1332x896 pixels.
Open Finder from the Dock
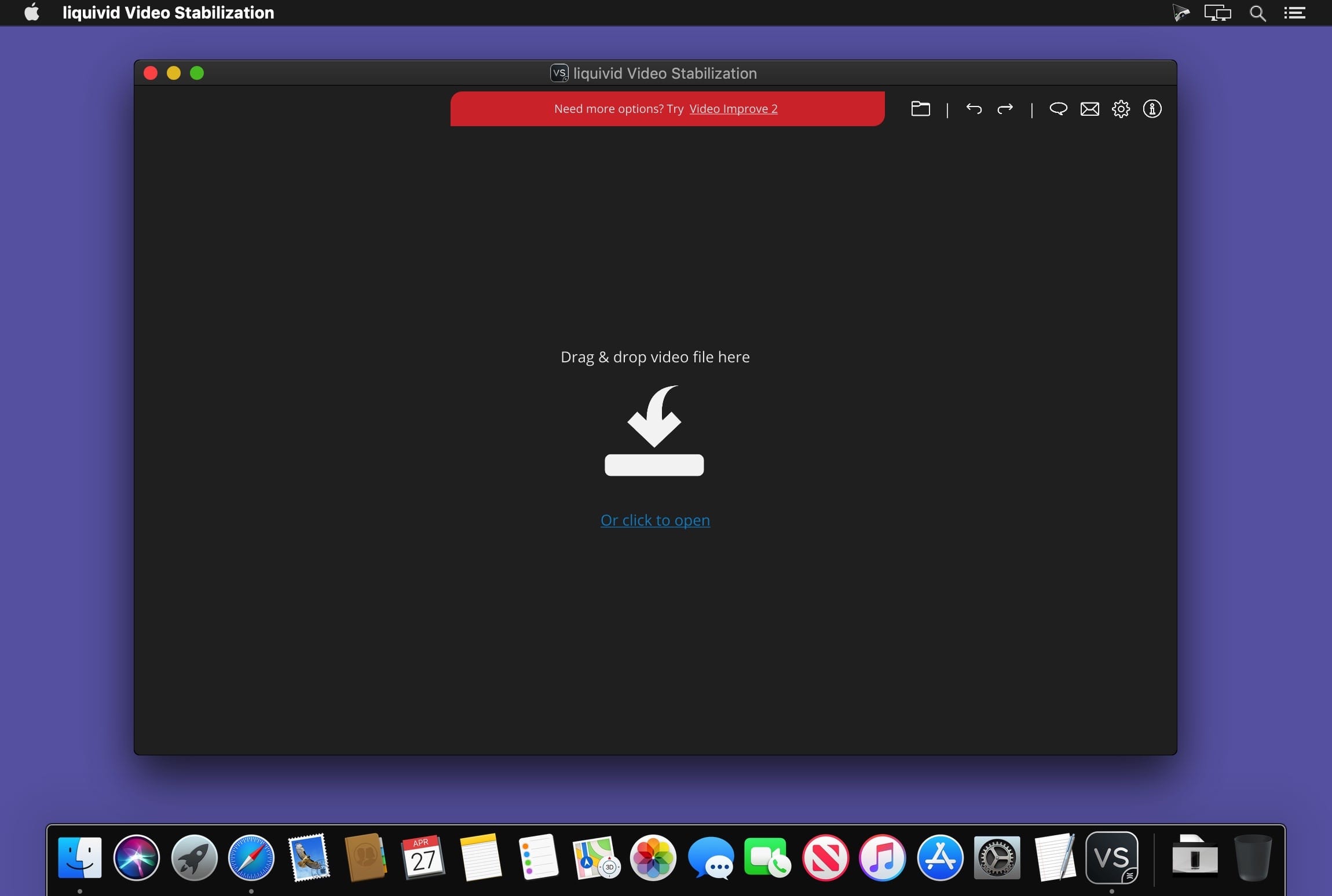pos(80,857)
